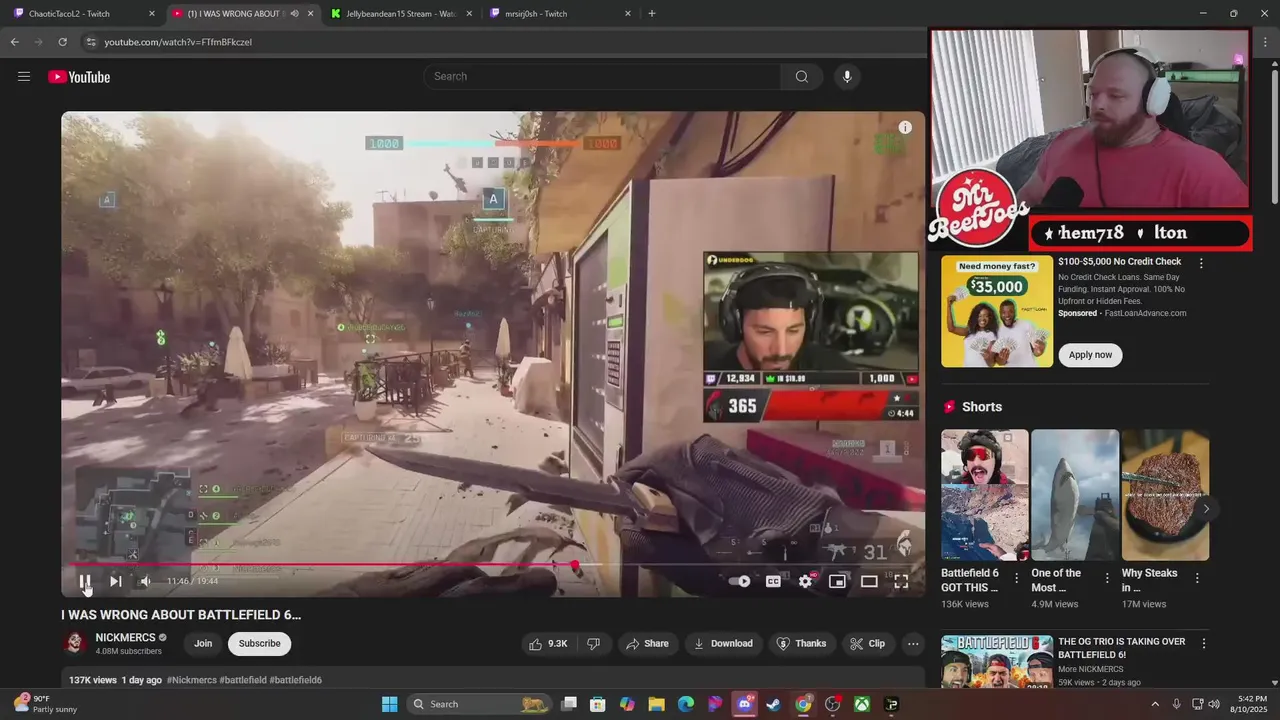Open options for One of the Most short
1280x720 pixels.
click(1107, 578)
